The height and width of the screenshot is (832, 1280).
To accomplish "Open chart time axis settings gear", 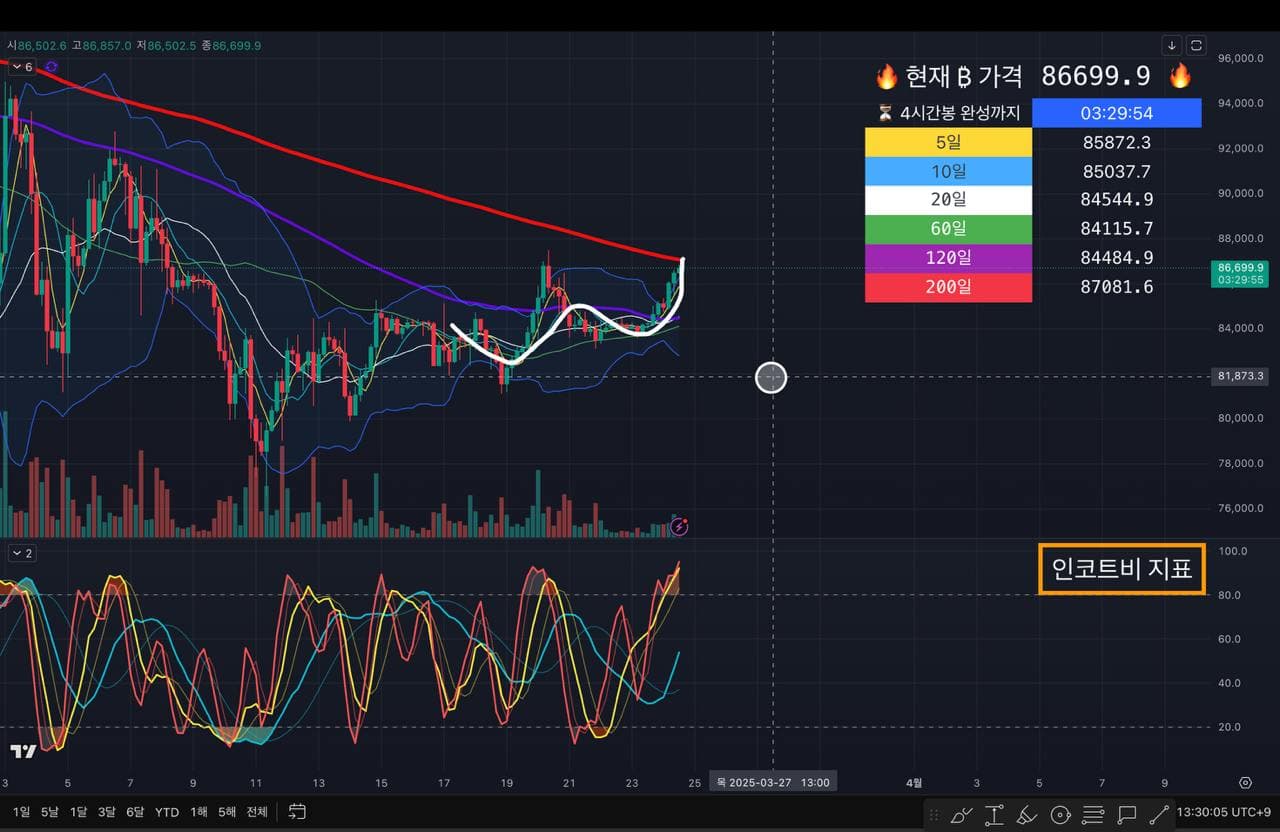I will point(1245,782).
